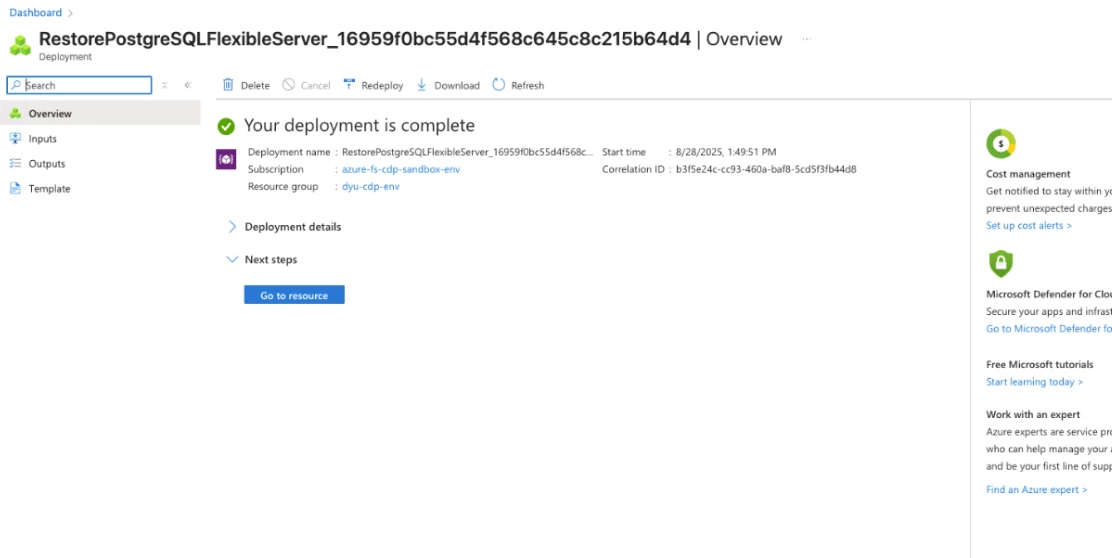Click the Cost management dollar icon
Viewport: 1112px width, 558px height.
pos(1001,144)
